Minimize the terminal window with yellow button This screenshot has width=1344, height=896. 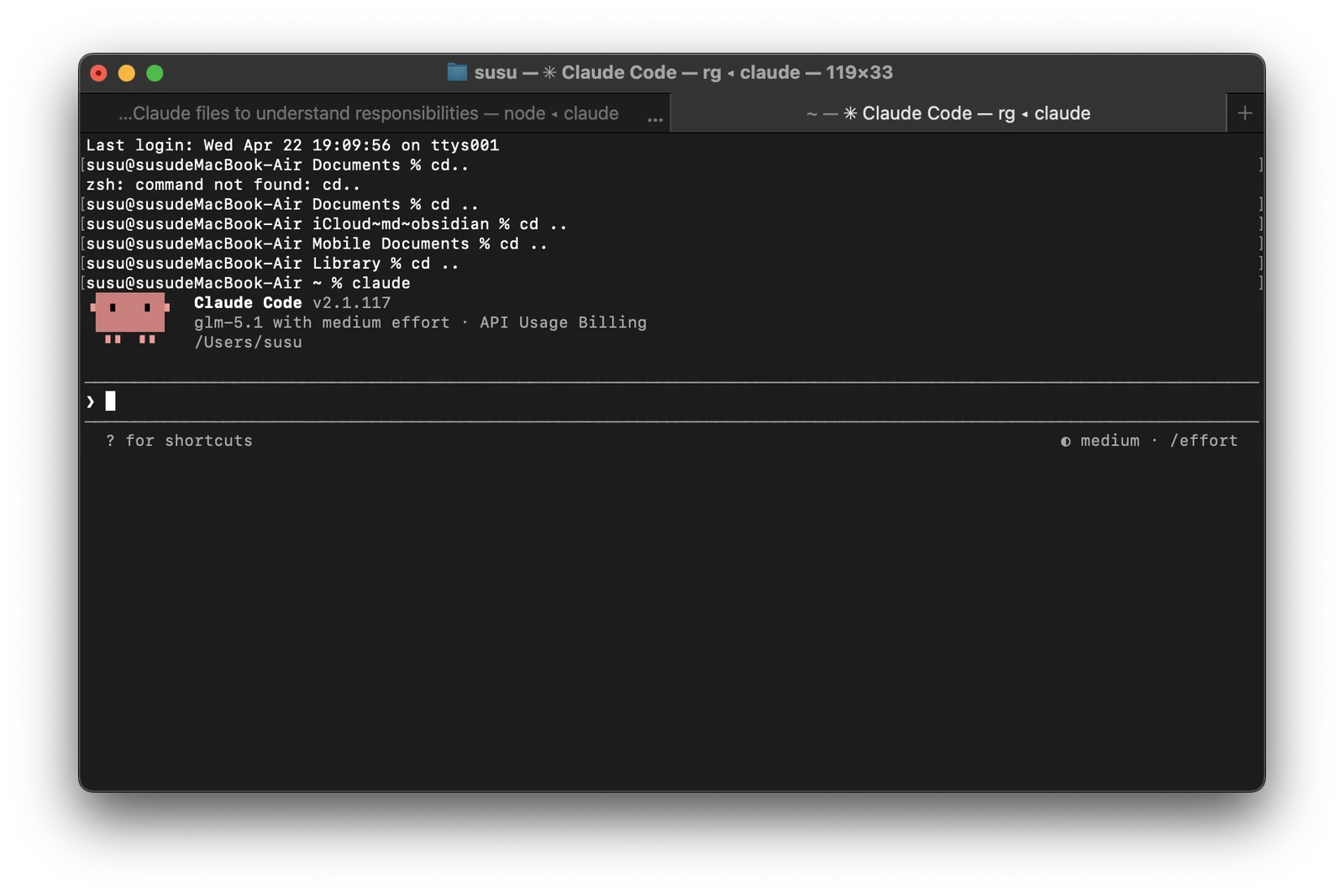(x=127, y=73)
